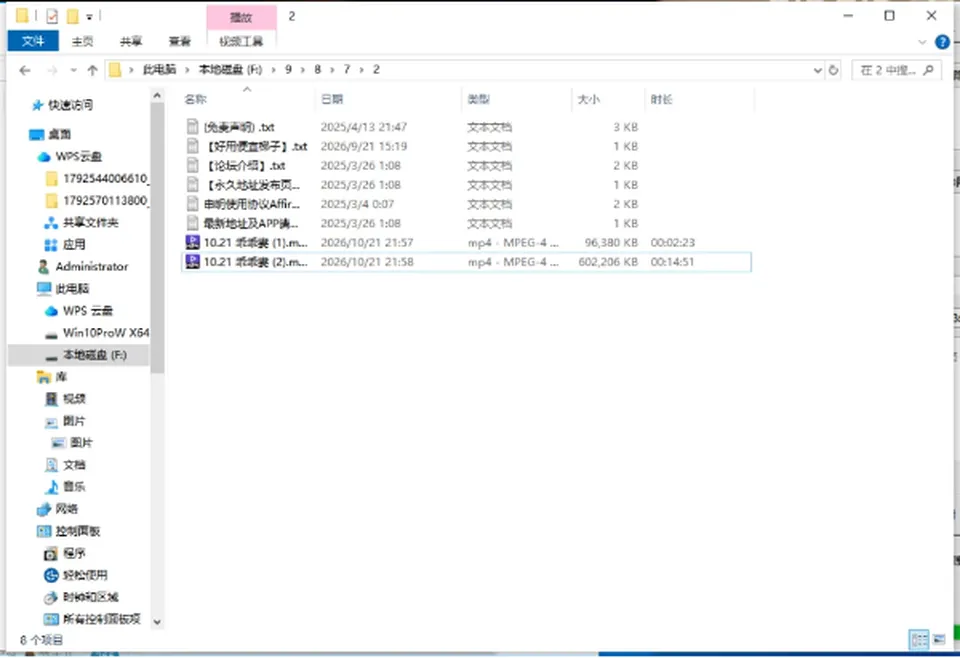Click the search box for folder 2
Image resolution: width=960 pixels, height=658 pixels.
[896, 70]
